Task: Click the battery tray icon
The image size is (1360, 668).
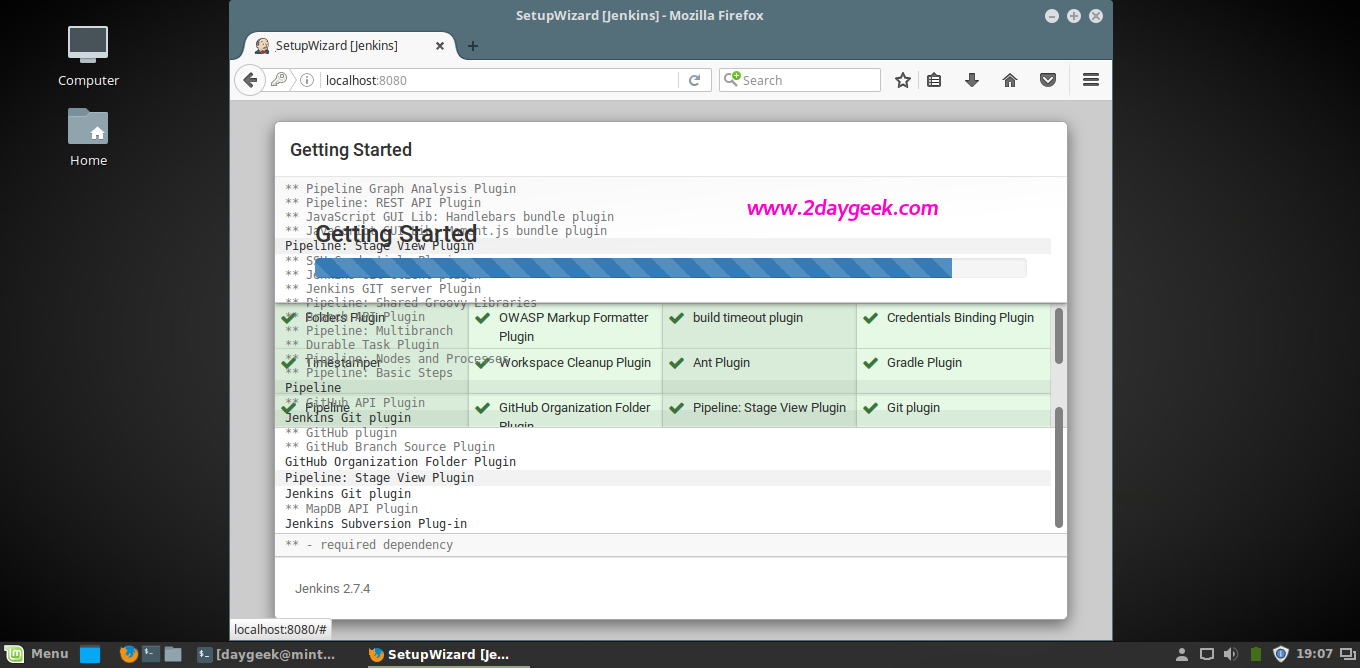Action: click(1256, 654)
